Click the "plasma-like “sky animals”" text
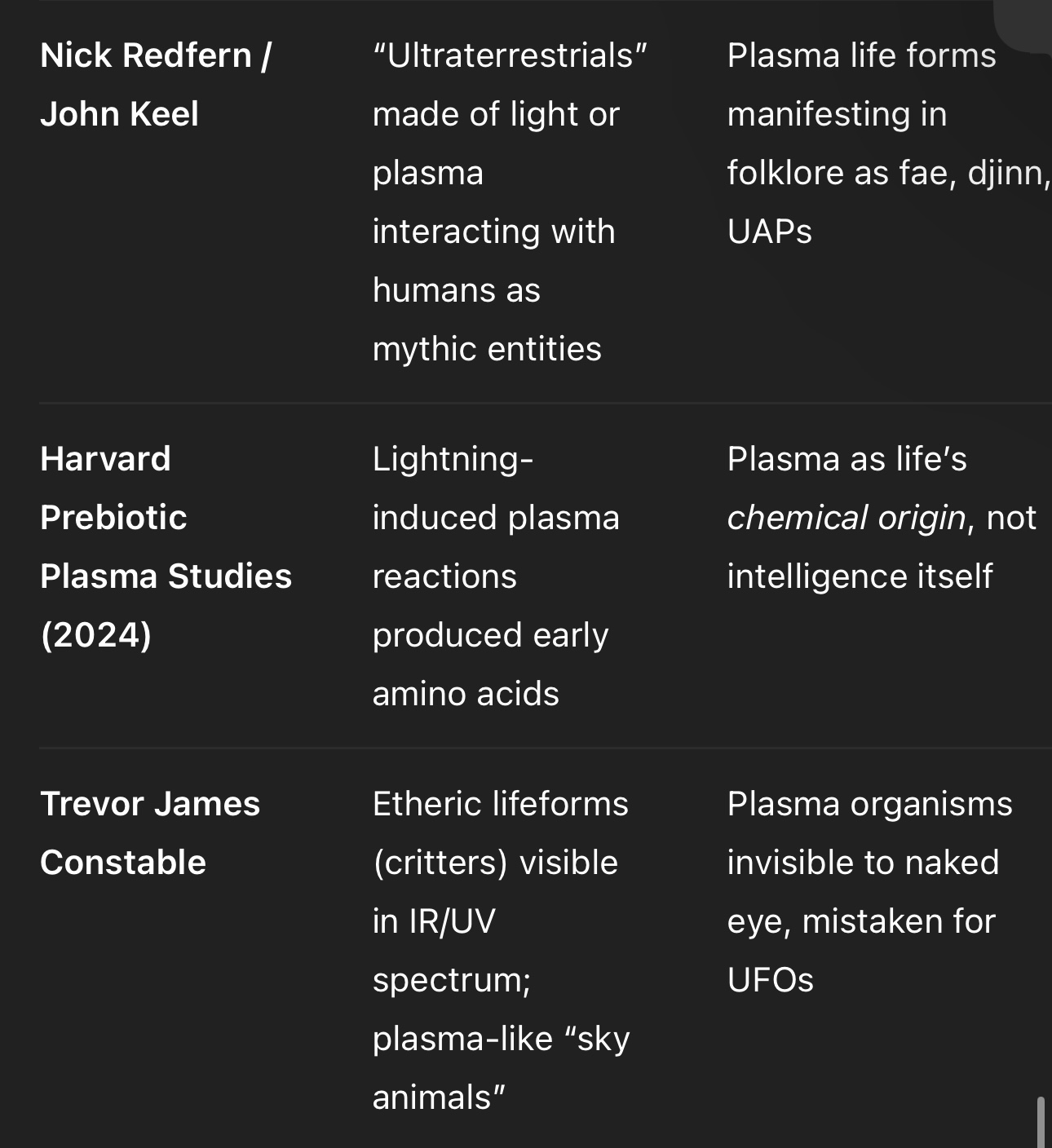 tap(501, 1068)
